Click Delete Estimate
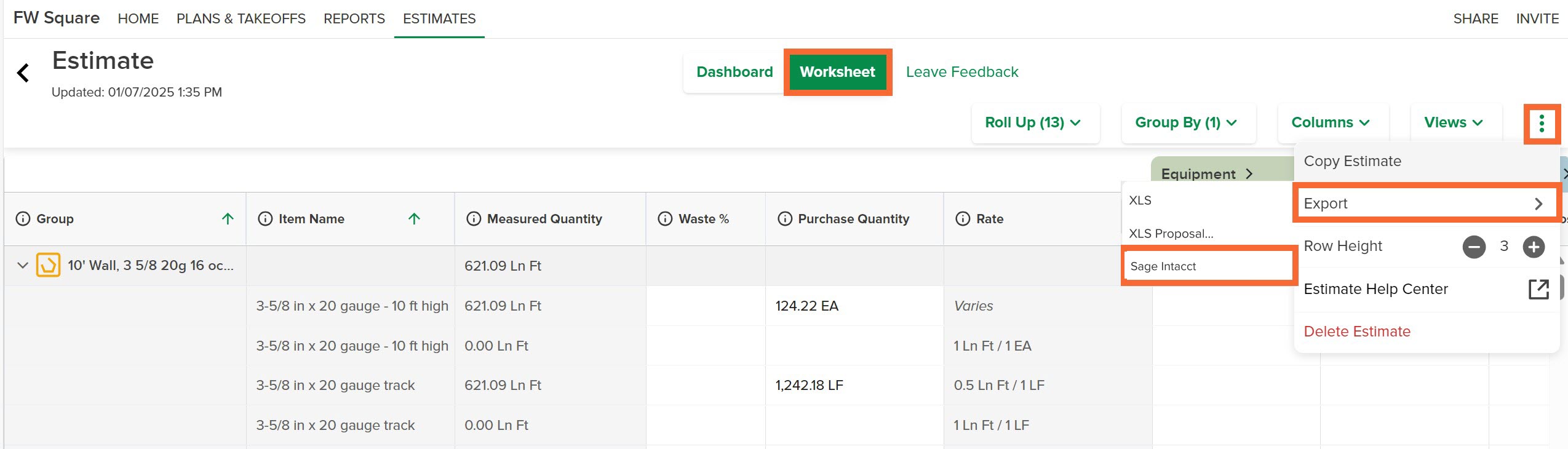 (1357, 332)
